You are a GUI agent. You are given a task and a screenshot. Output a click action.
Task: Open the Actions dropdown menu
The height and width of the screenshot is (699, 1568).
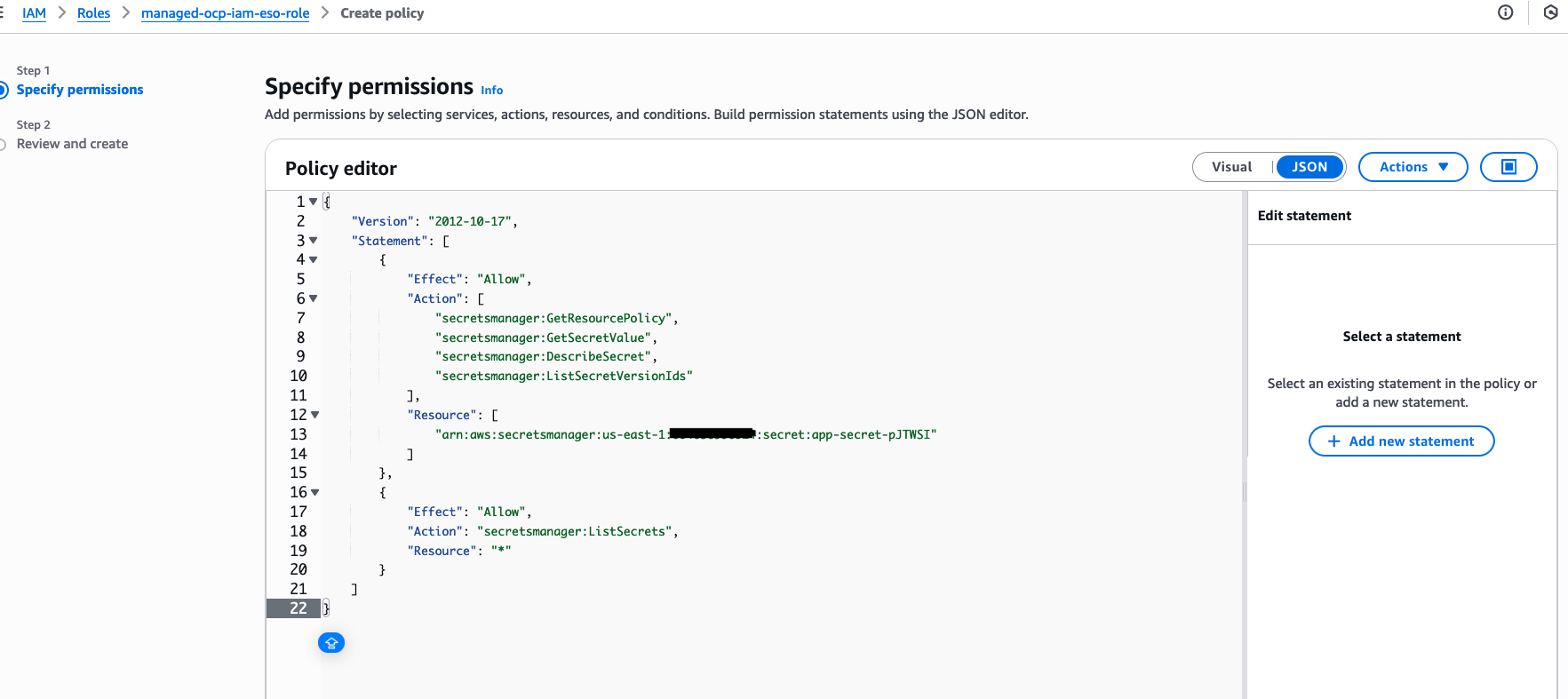1413,167
